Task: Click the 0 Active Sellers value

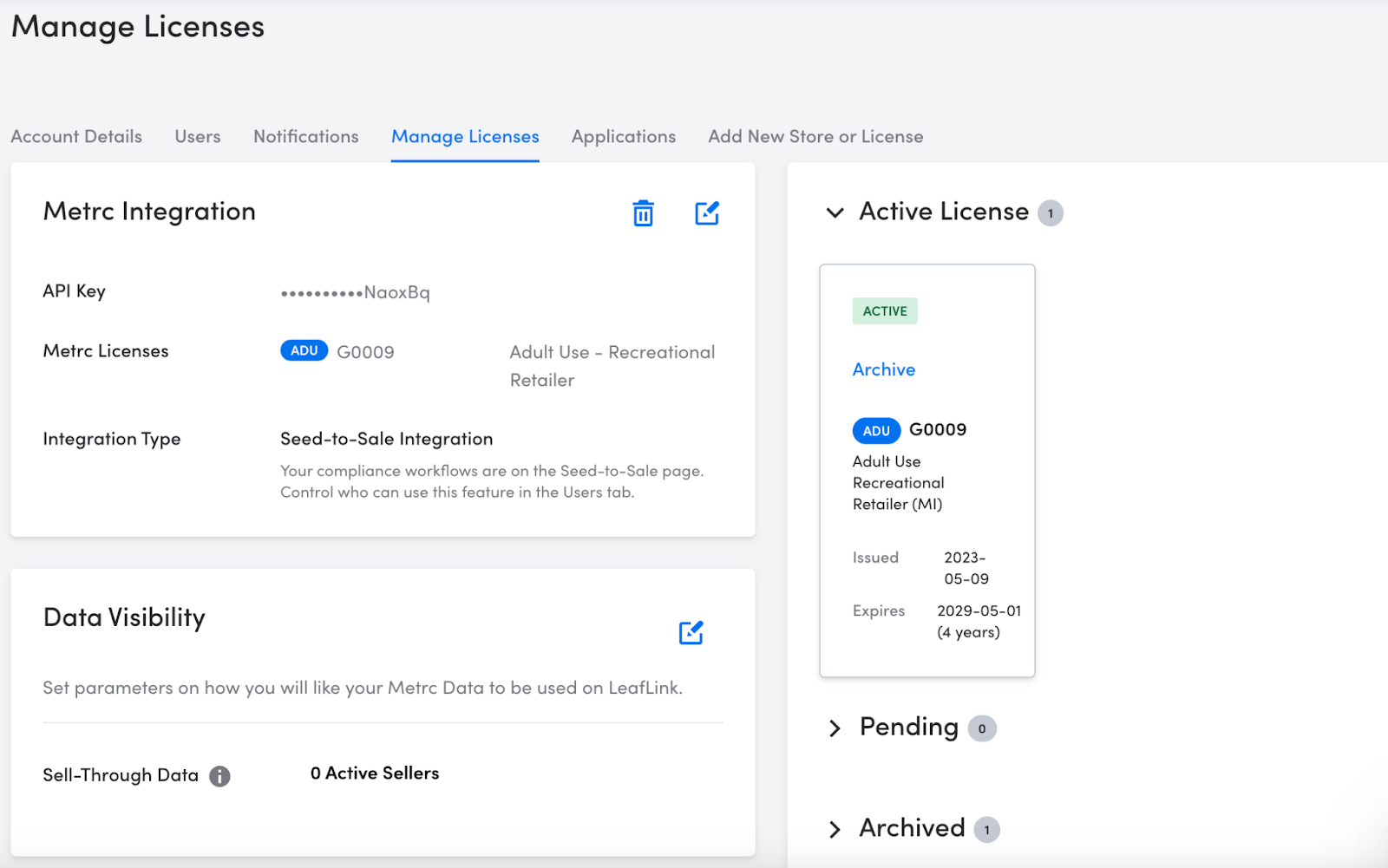Action: [375, 773]
